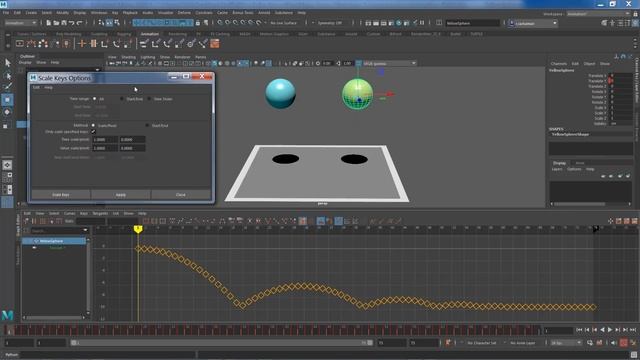Switch to the Rigging shelf tab
The image size is (640, 360).
[x=124, y=34]
